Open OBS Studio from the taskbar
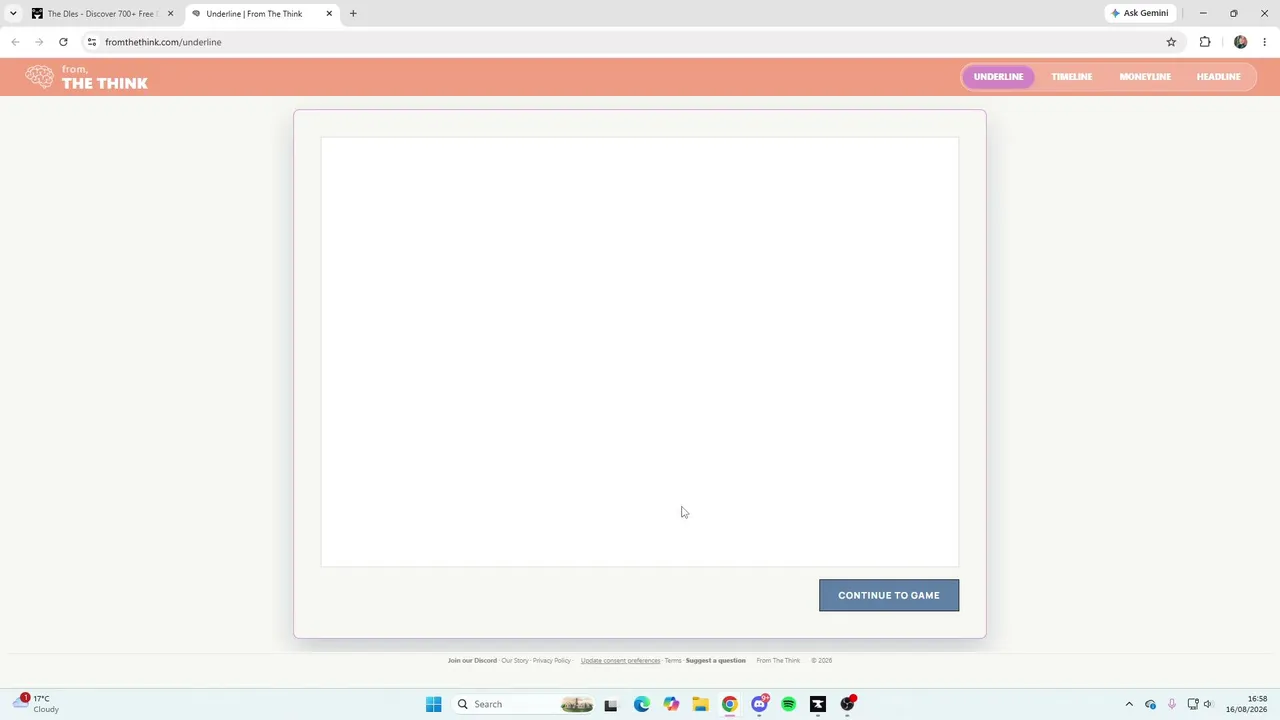The height and width of the screenshot is (720, 1280). coord(848,704)
